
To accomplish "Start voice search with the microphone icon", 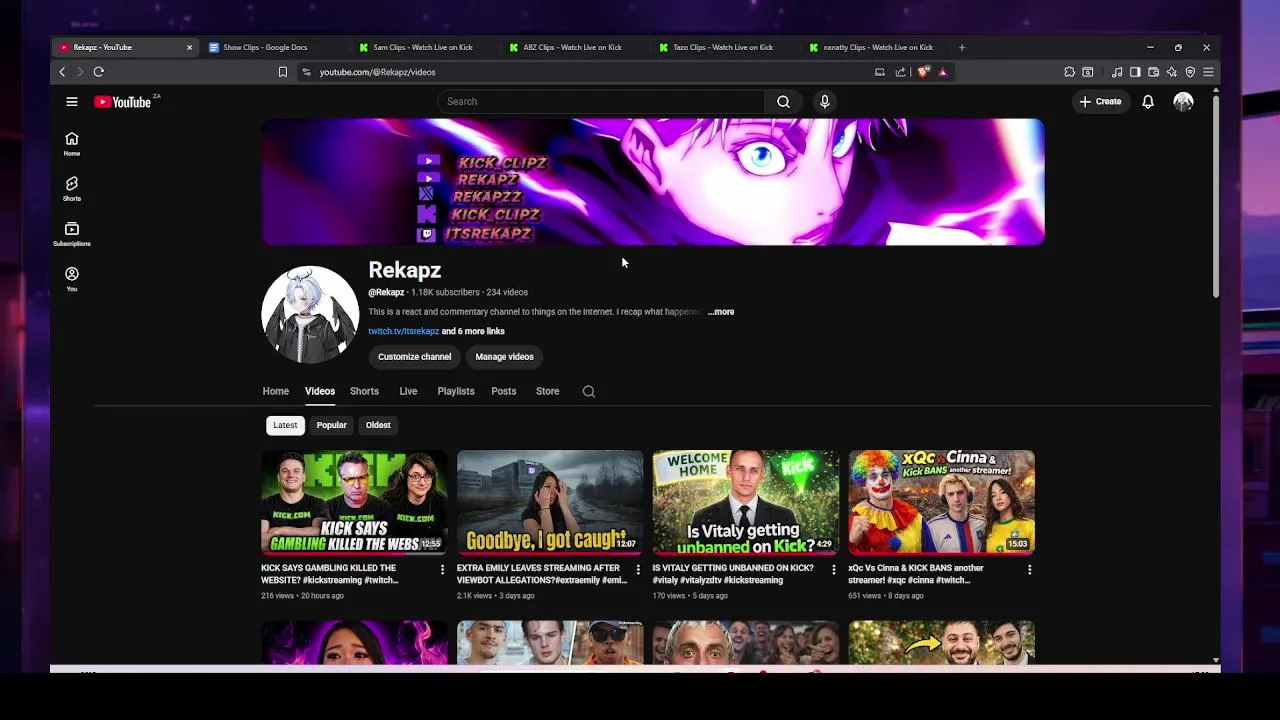I will pyautogui.click(x=825, y=101).
